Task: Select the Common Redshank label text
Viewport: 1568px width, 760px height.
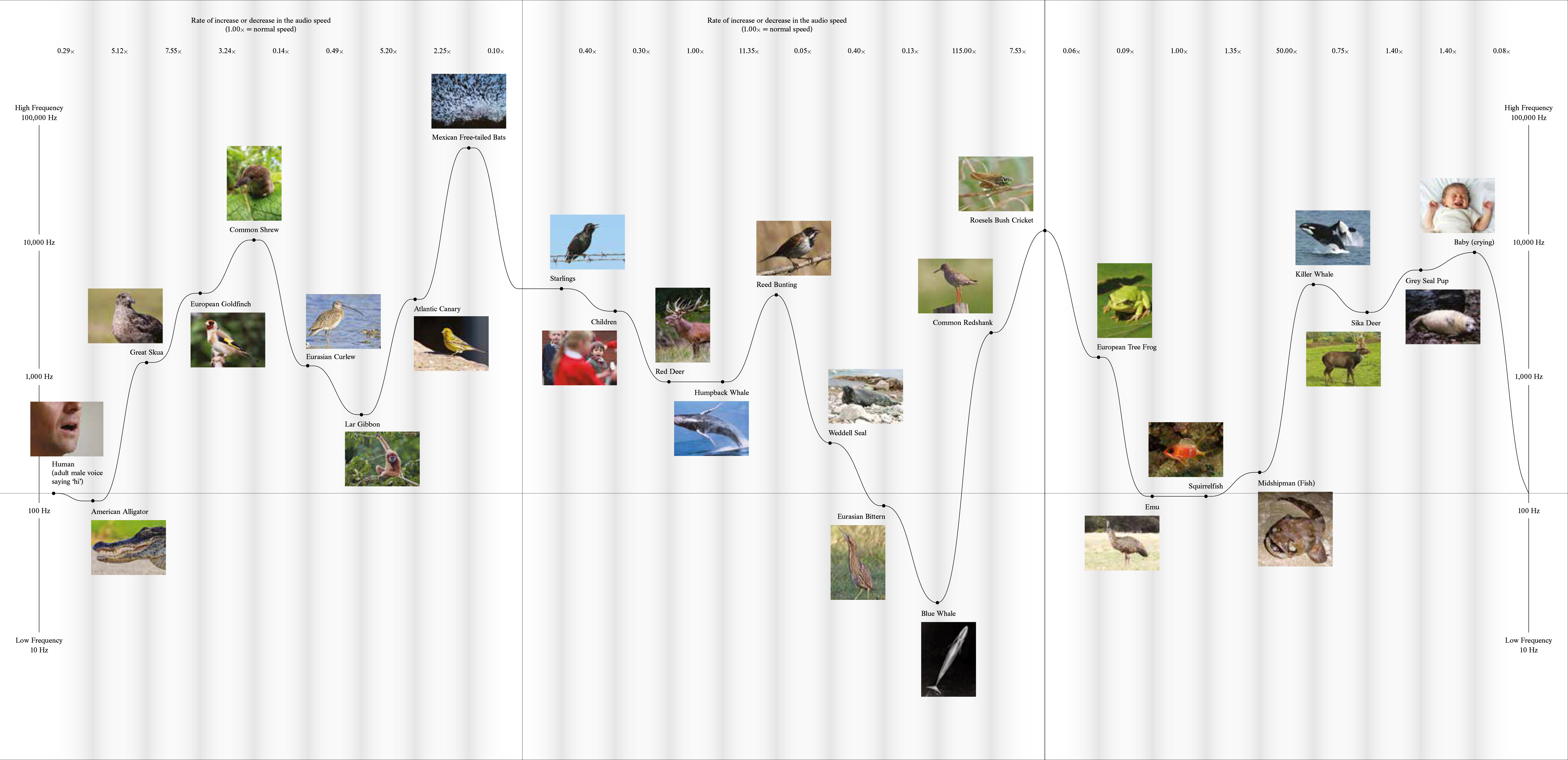Action: [963, 323]
